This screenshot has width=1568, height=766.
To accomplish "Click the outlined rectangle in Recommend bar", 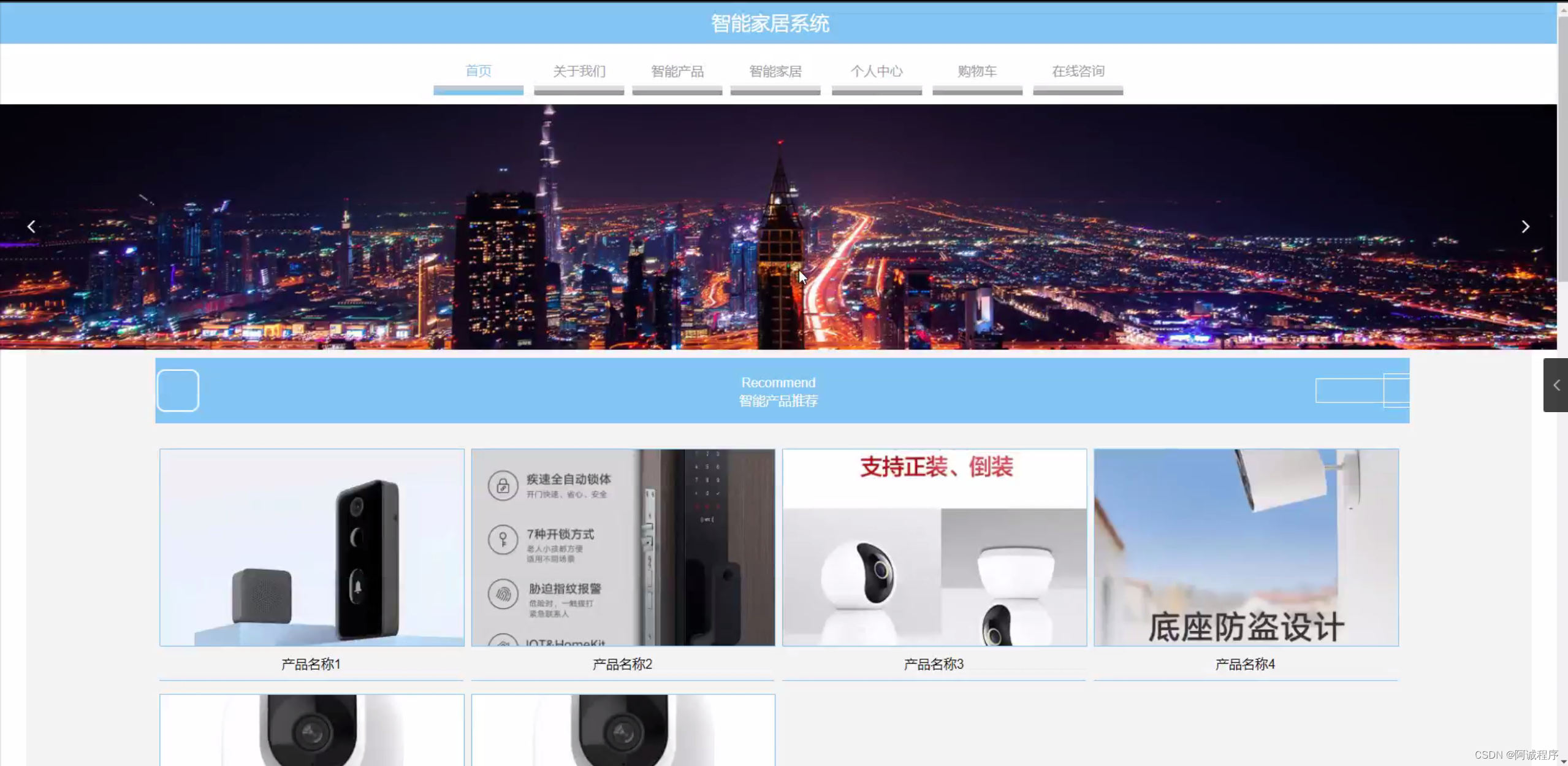I will pos(1349,391).
